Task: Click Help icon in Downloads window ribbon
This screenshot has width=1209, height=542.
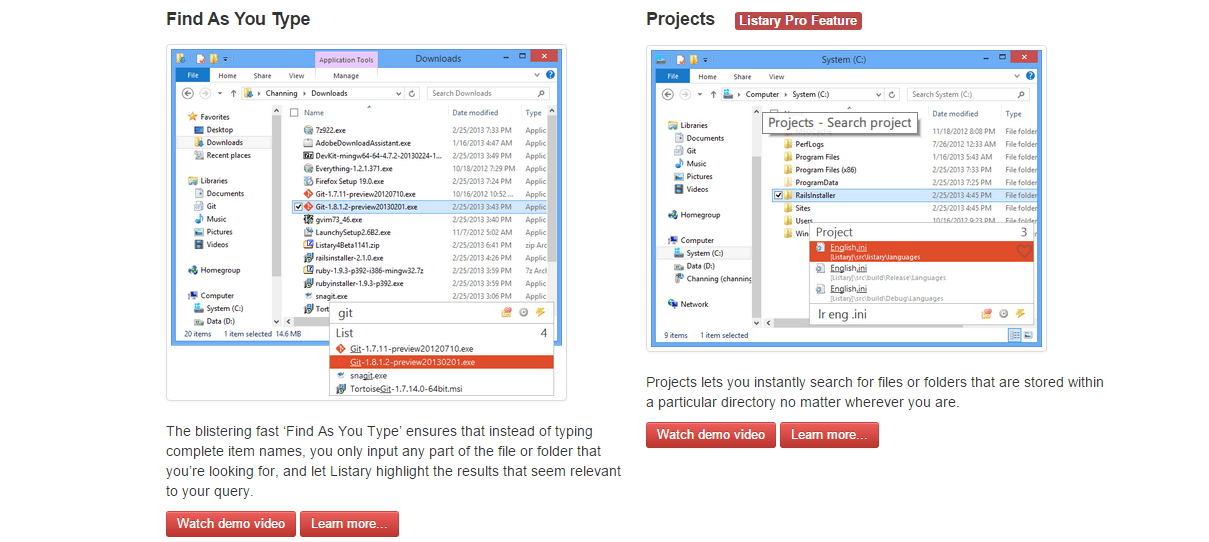Action: pos(549,75)
